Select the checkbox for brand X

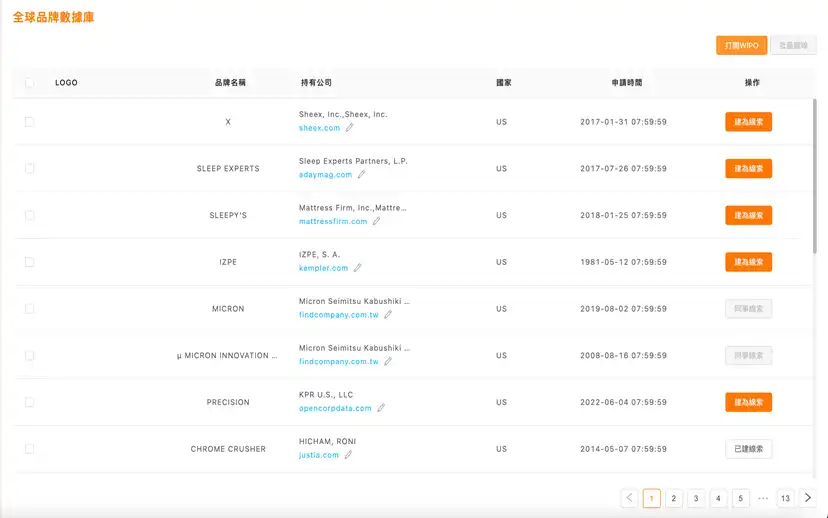tap(30, 121)
